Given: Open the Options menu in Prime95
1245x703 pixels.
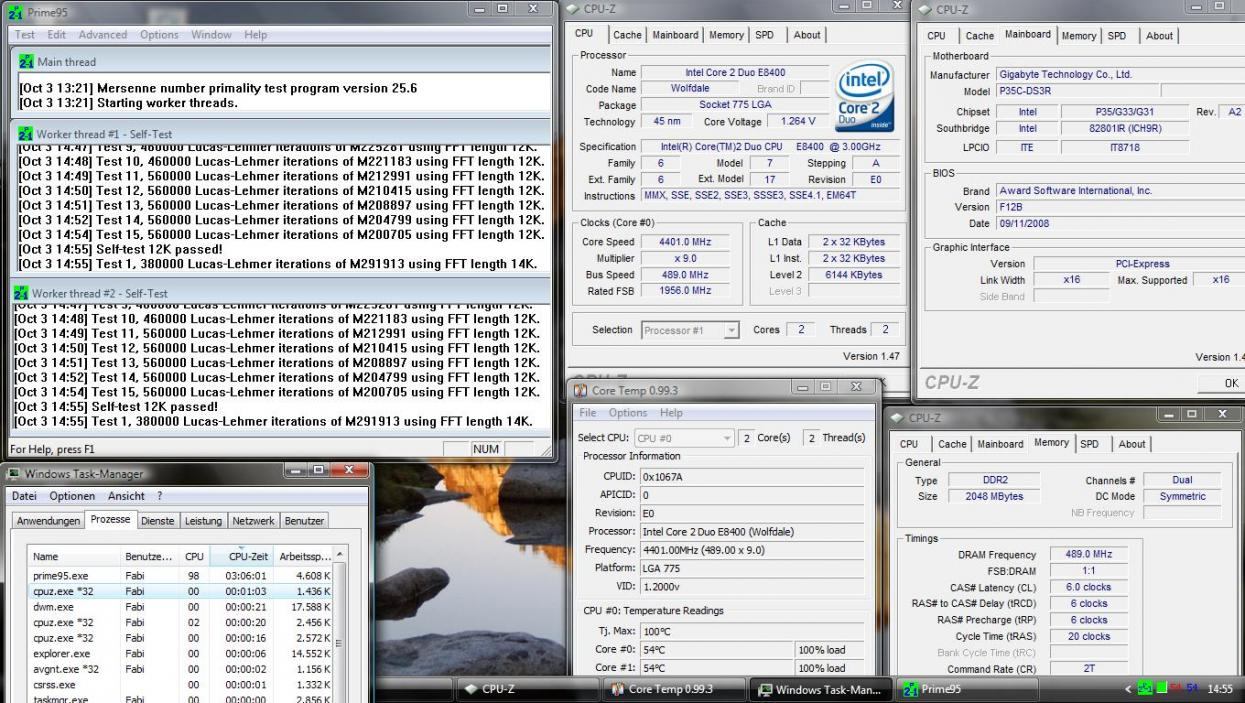Looking at the screenshot, I should tap(159, 35).
